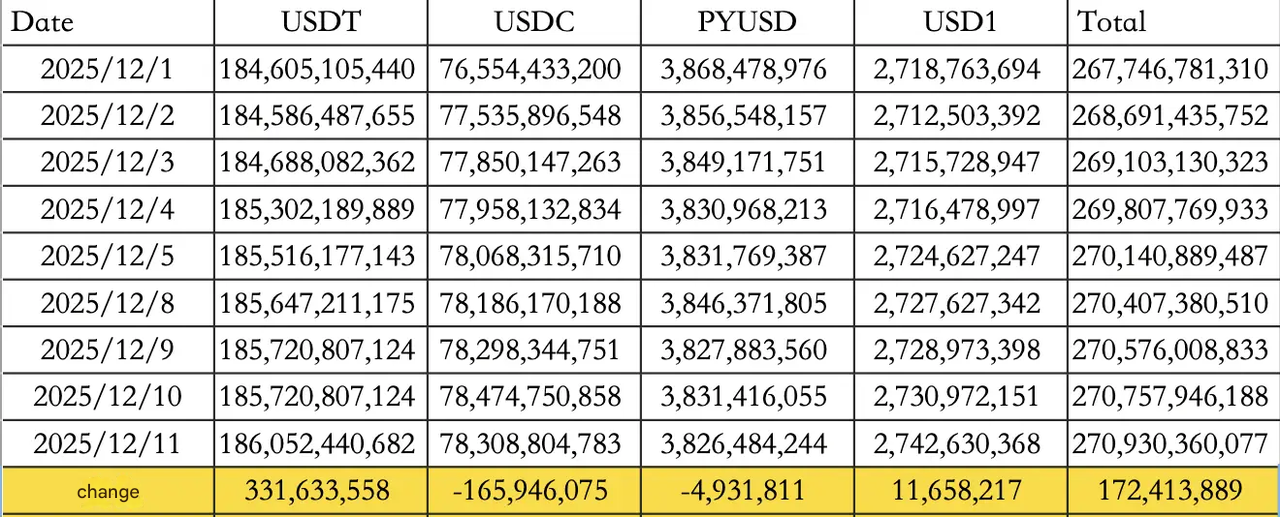Click the PYUSD column header
The height and width of the screenshot is (517, 1280).
744,22
